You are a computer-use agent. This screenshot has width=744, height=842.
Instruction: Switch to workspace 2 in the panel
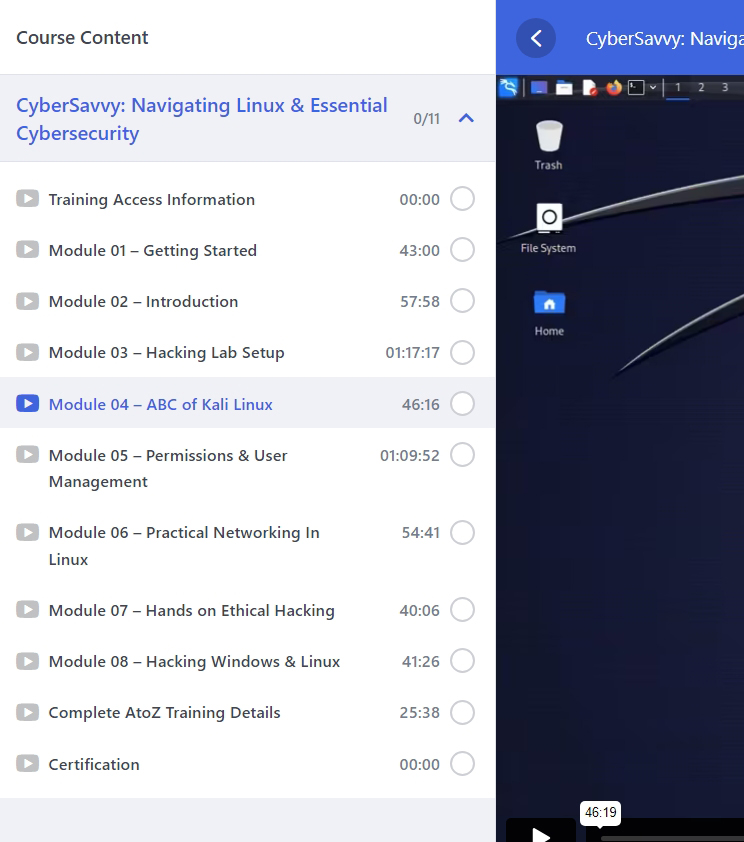coord(701,87)
